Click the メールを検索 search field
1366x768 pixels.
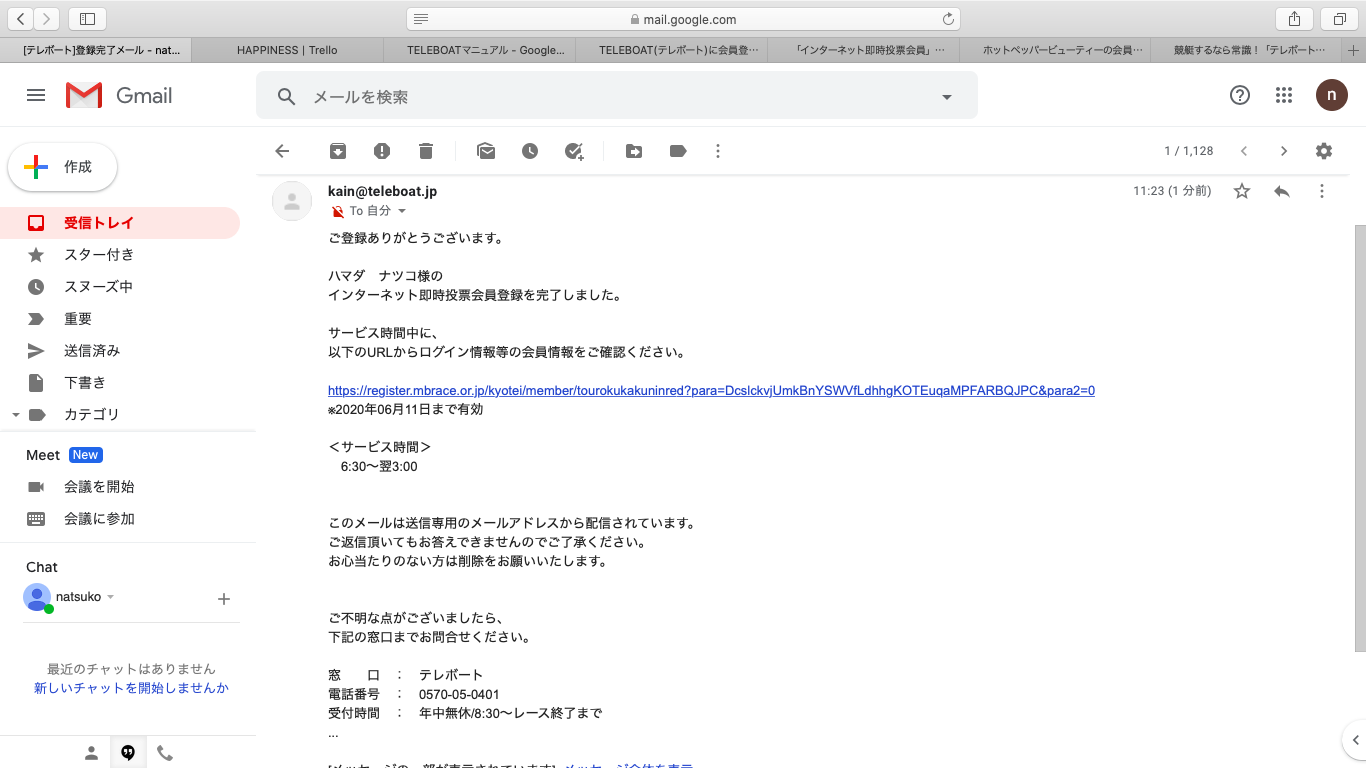click(x=600, y=97)
